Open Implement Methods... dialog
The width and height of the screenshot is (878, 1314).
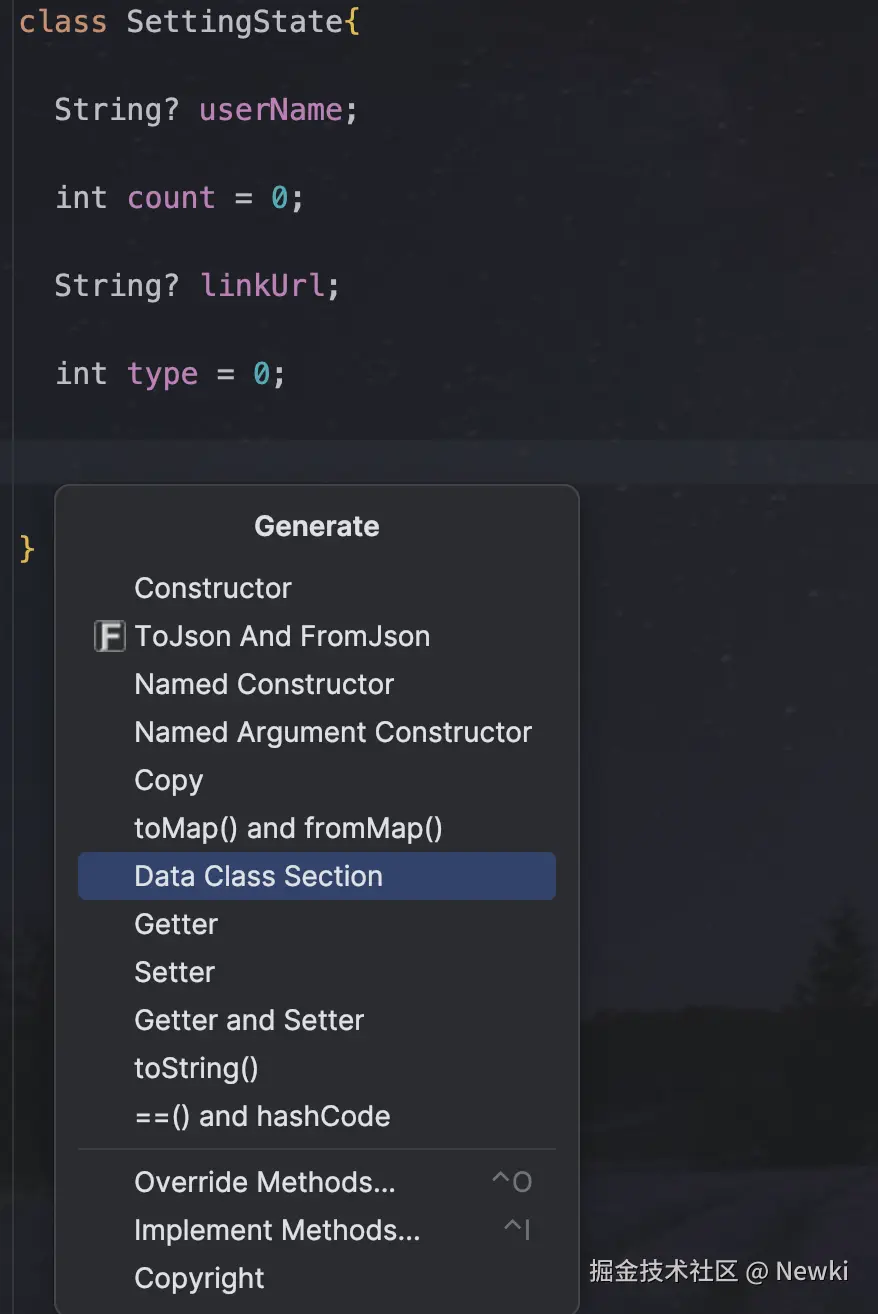(277, 1230)
